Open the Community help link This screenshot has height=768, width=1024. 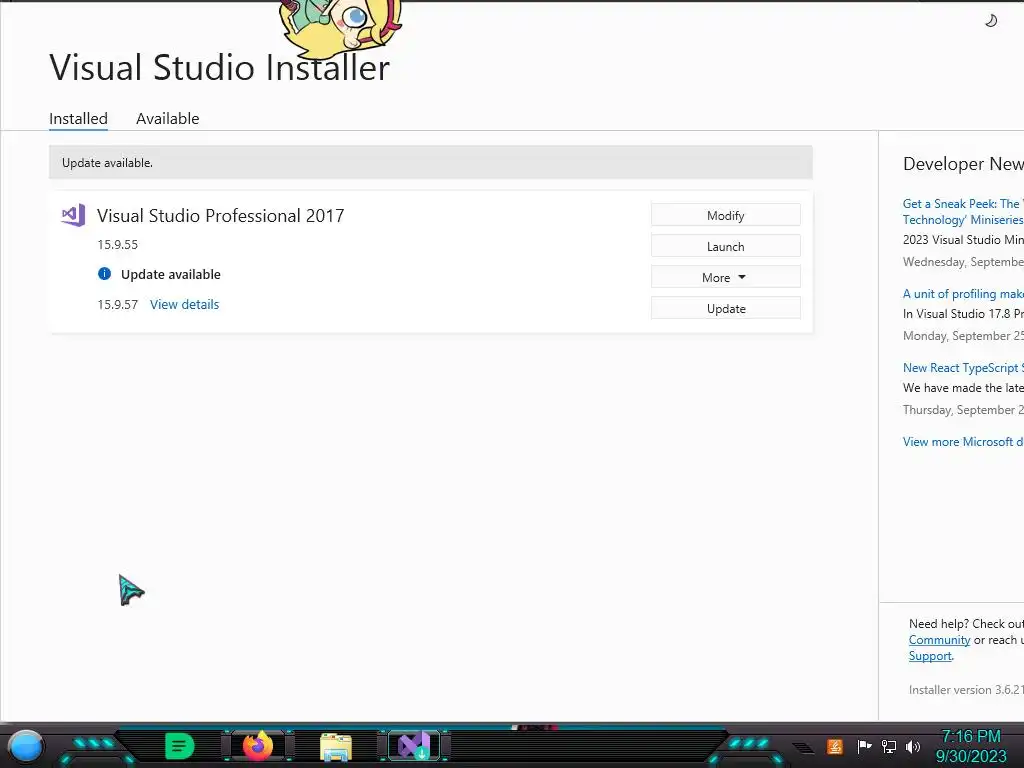939,640
